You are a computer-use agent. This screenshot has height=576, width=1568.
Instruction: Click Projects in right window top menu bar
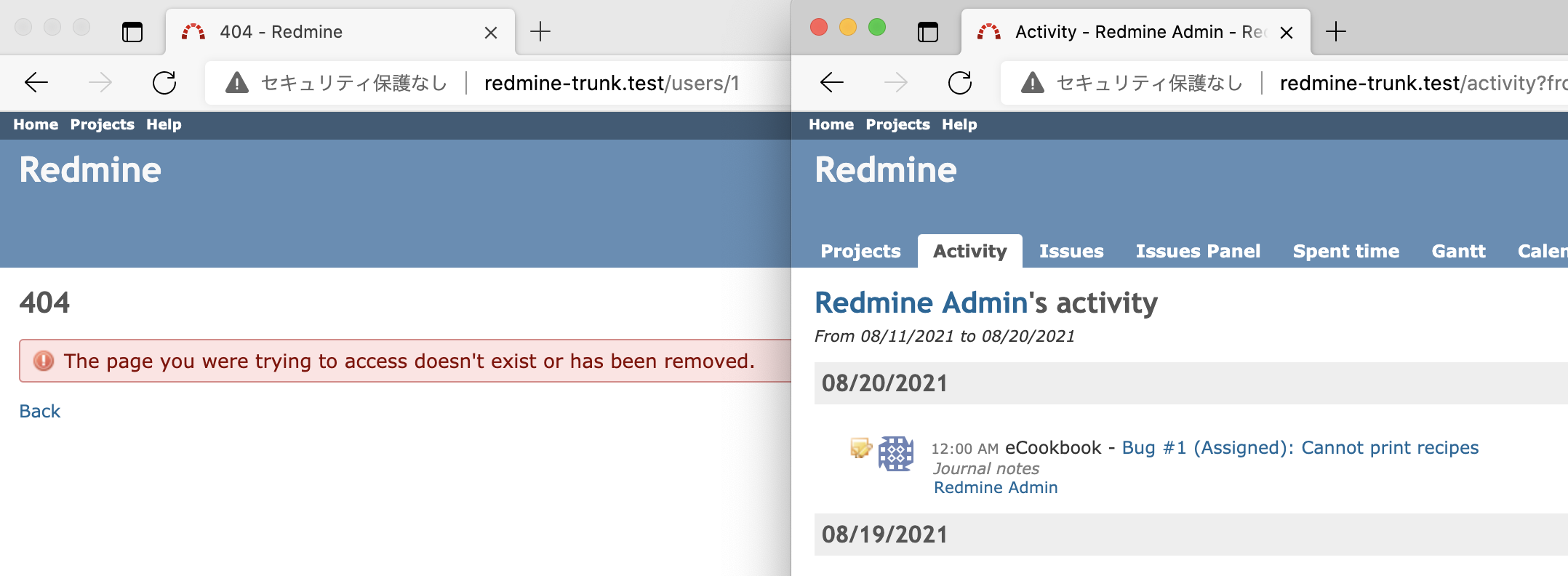pyautogui.click(x=898, y=124)
